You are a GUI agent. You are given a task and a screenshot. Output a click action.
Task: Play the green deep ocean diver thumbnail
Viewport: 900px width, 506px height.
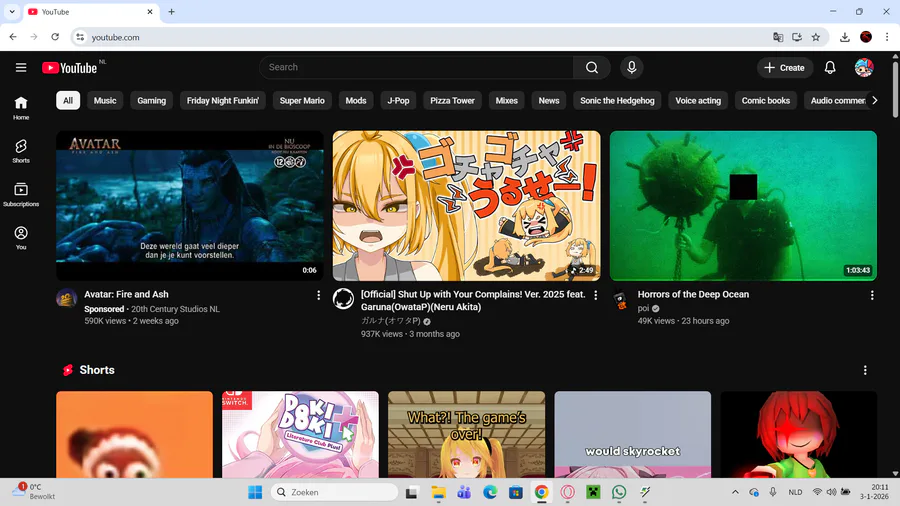(743, 205)
